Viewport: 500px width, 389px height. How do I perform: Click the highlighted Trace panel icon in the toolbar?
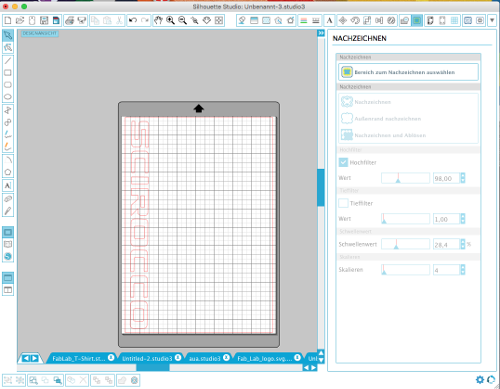tap(417, 21)
